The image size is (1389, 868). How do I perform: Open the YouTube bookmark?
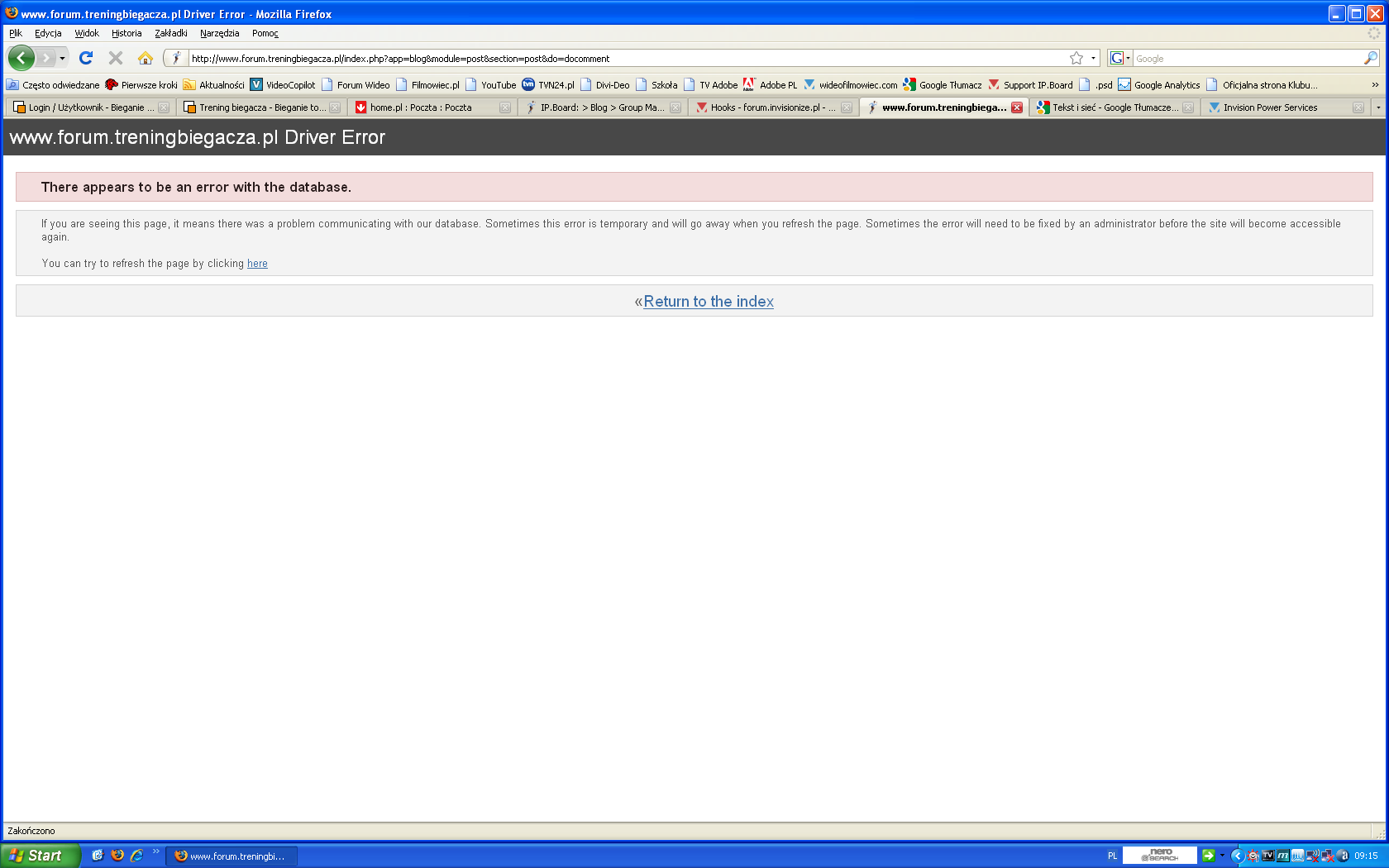click(x=490, y=84)
